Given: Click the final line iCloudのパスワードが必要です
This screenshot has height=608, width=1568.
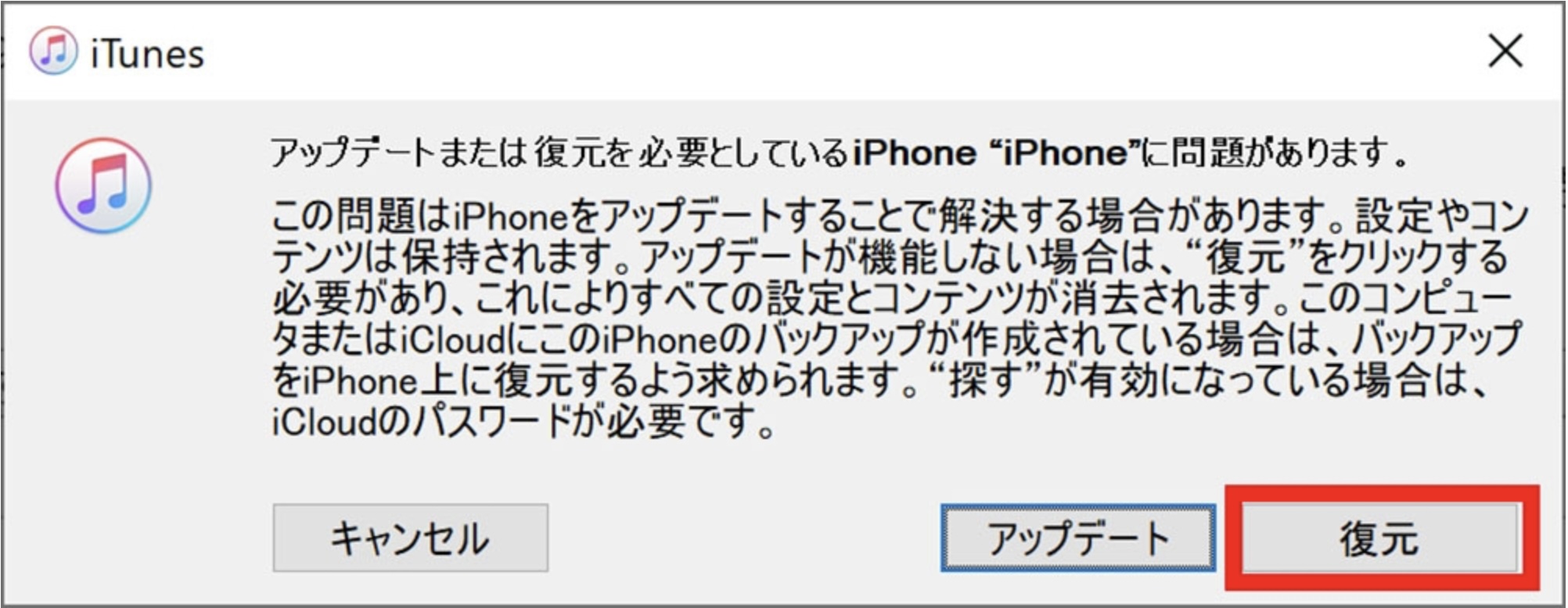Looking at the screenshot, I should tap(523, 422).
